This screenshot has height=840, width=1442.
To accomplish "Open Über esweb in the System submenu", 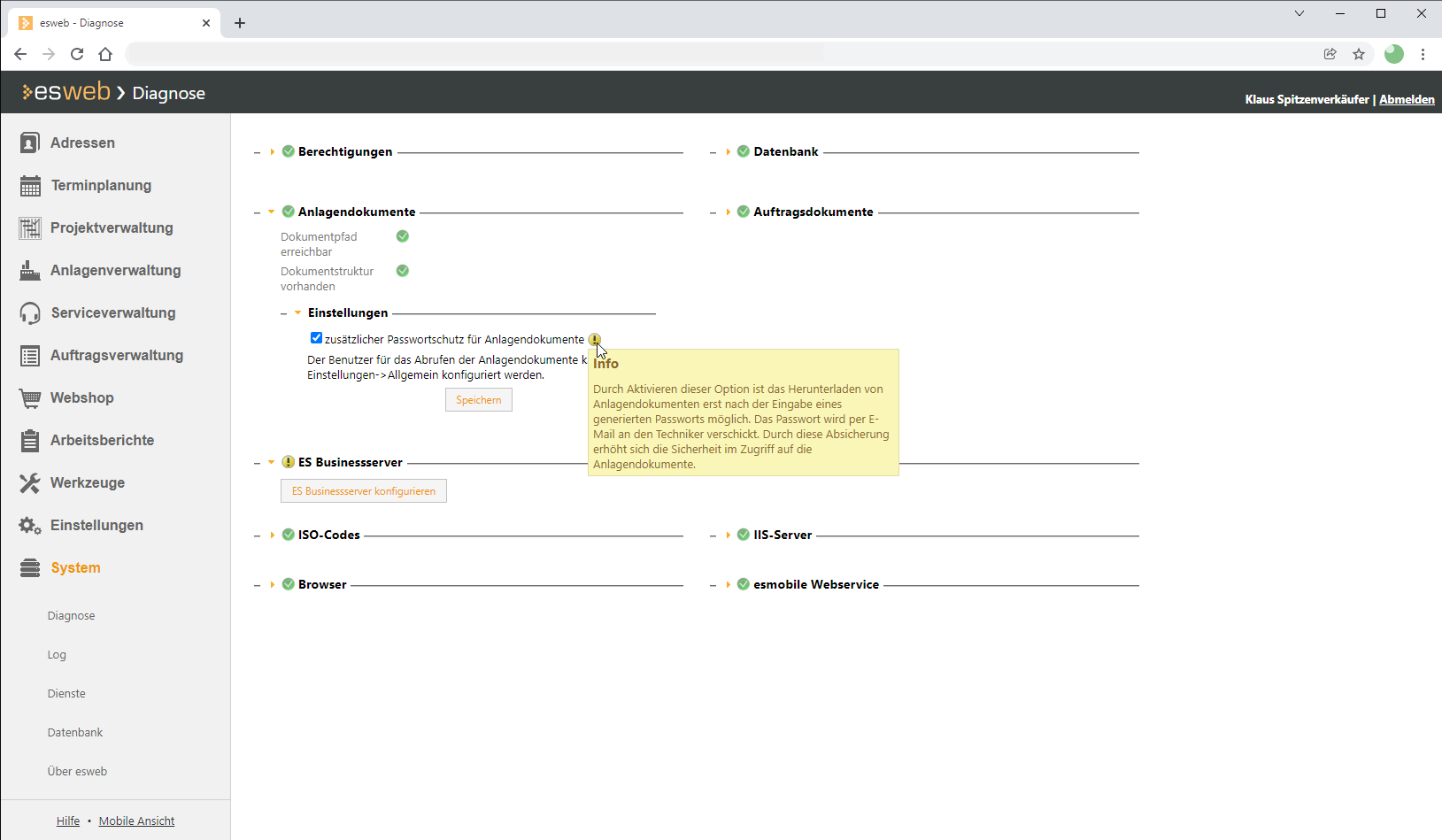I will coord(77,772).
